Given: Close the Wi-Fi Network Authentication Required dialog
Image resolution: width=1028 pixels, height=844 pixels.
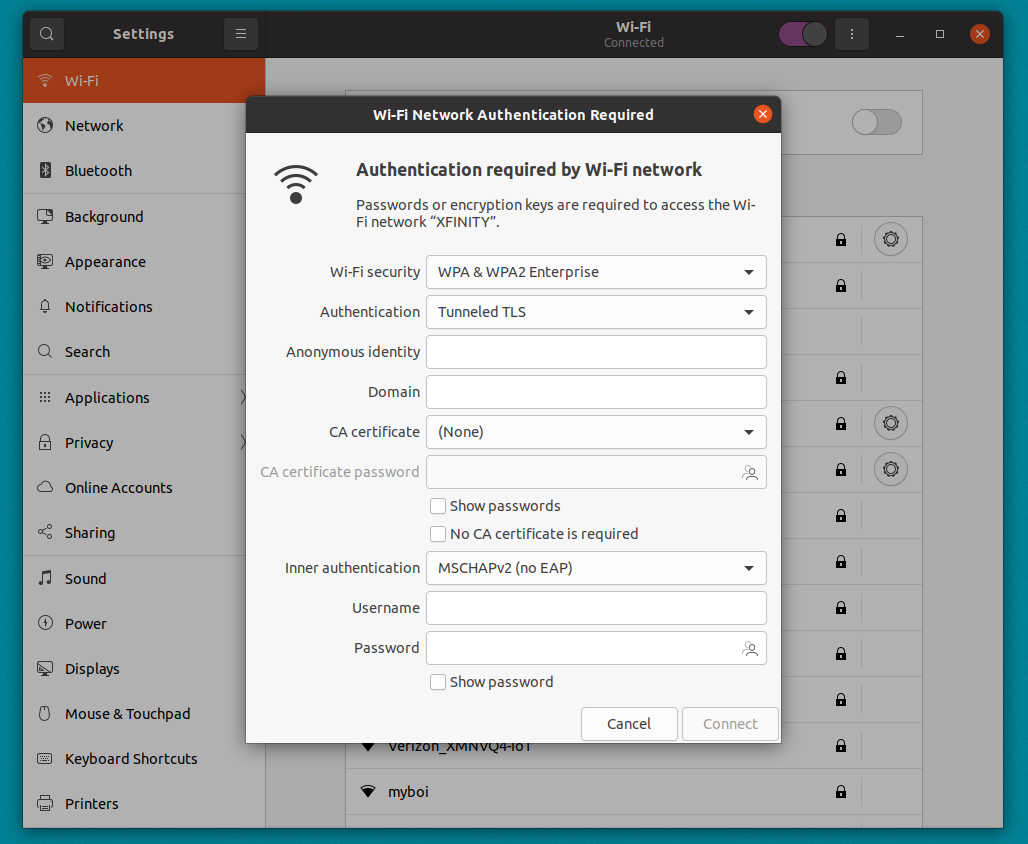Looking at the screenshot, I should point(762,114).
